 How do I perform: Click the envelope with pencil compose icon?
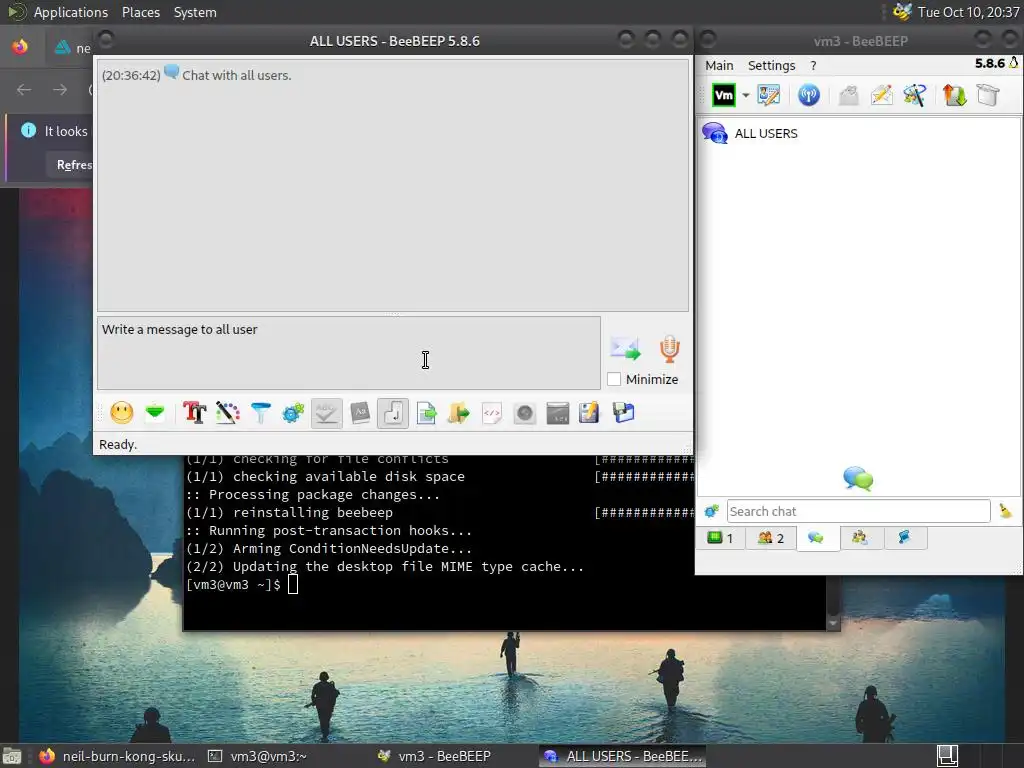pyautogui.click(x=881, y=95)
